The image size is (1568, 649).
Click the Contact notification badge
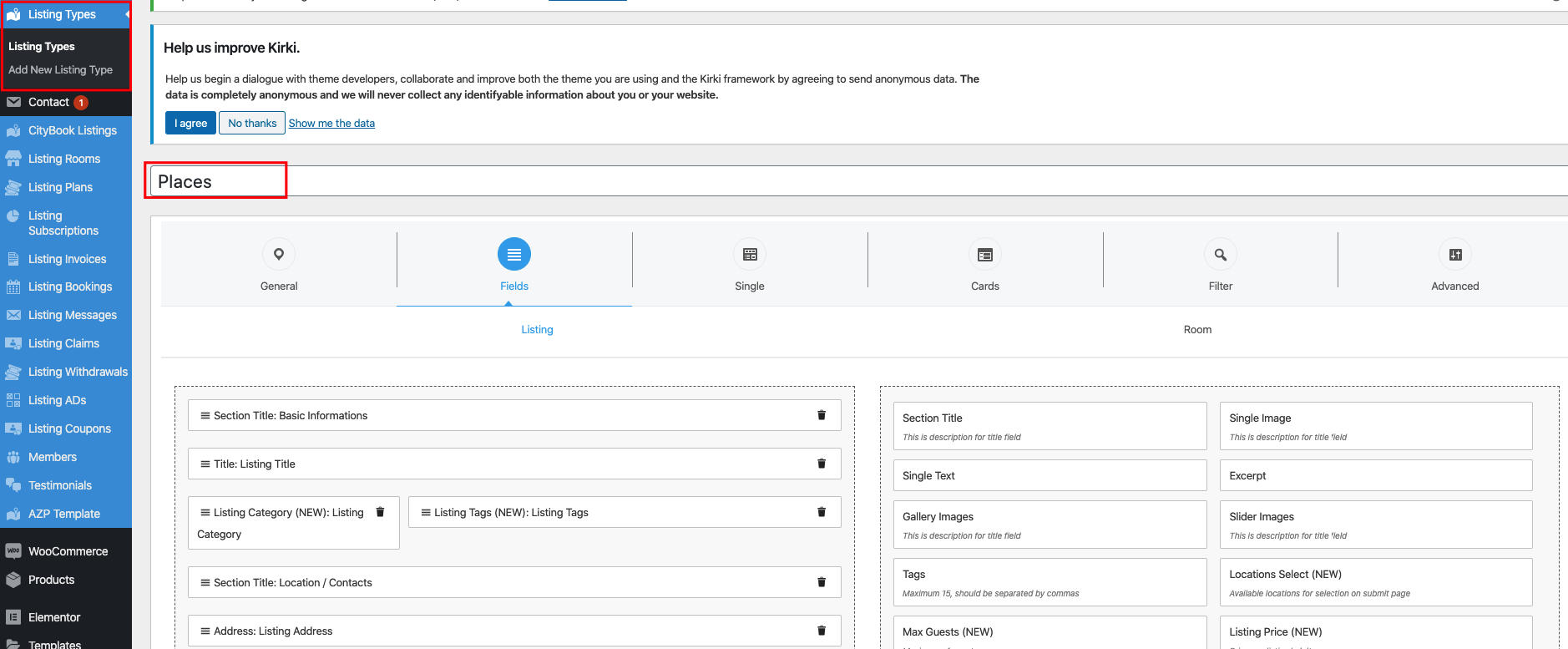[81, 103]
